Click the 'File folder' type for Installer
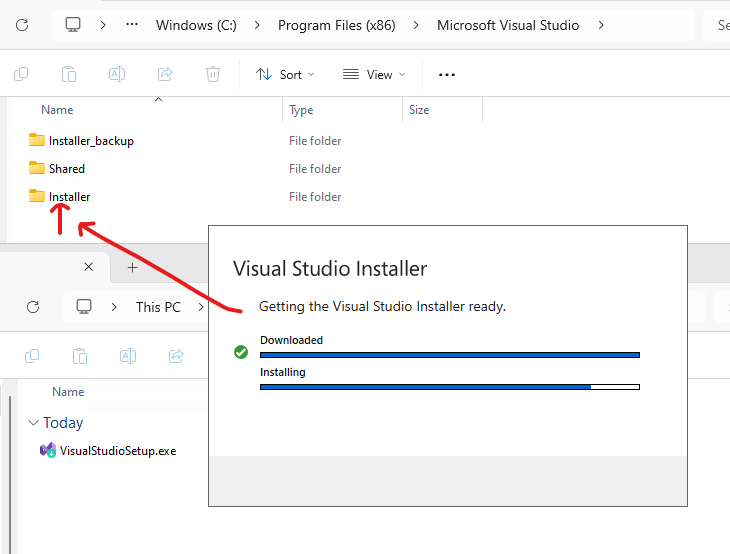 tap(315, 196)
